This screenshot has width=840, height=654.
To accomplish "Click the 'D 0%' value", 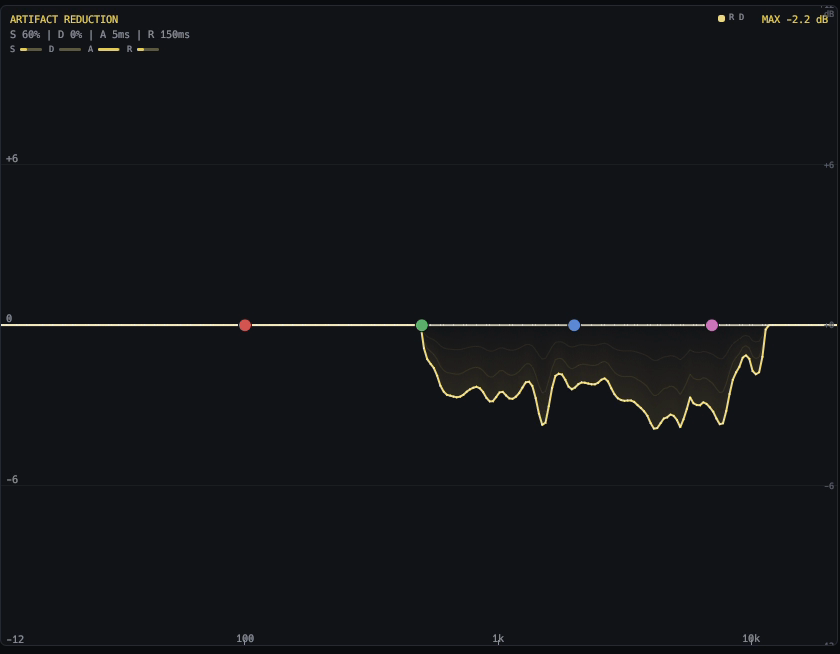I will pyautogui.click(x=70, y=34).
